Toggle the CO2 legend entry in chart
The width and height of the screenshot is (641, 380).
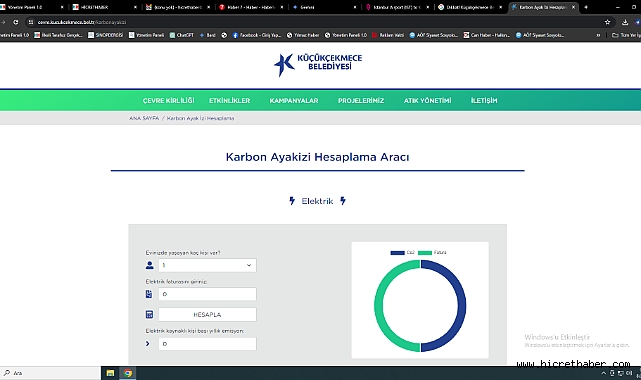click(402, 253)
